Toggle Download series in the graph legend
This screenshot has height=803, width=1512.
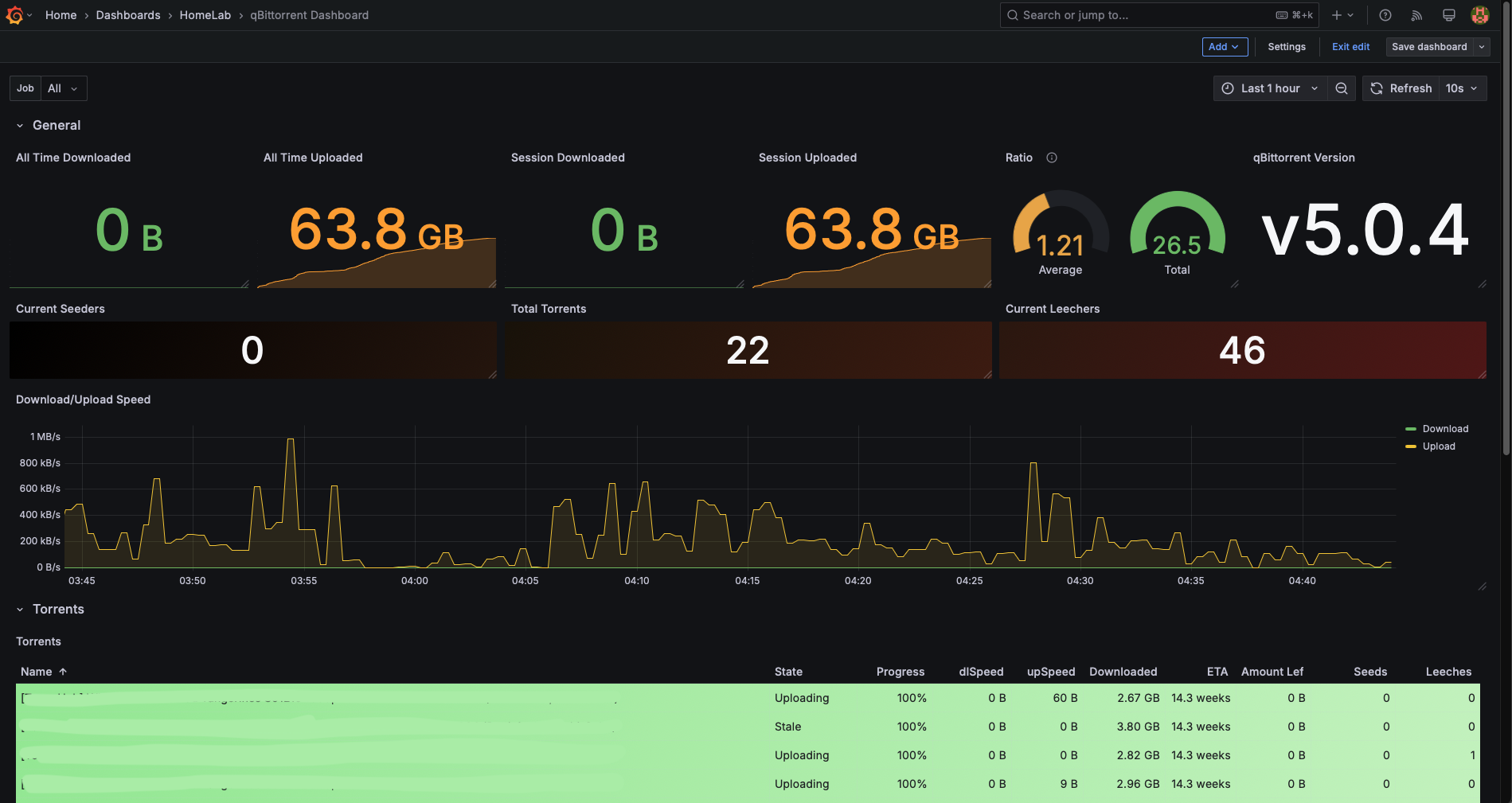[1444, 429]
